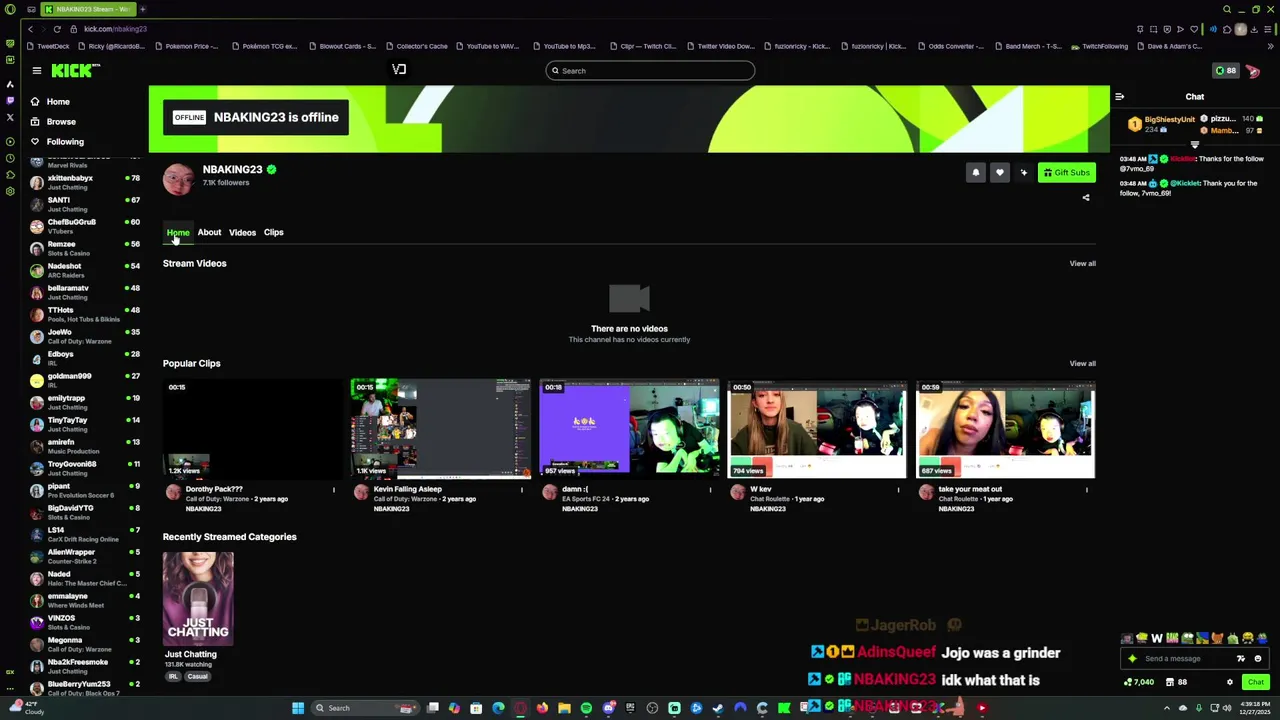Screen dimensions: 1280x720
Task: Click the 7TV icon in the message box
Action: click(x=1241, y=659)
